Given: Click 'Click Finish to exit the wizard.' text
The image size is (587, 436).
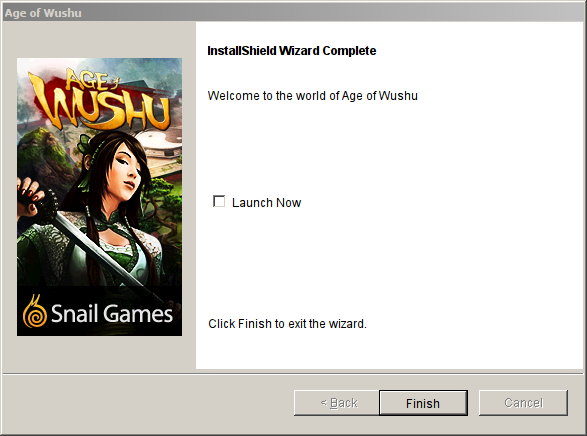Looking at the screenshot, I should 287,324.
